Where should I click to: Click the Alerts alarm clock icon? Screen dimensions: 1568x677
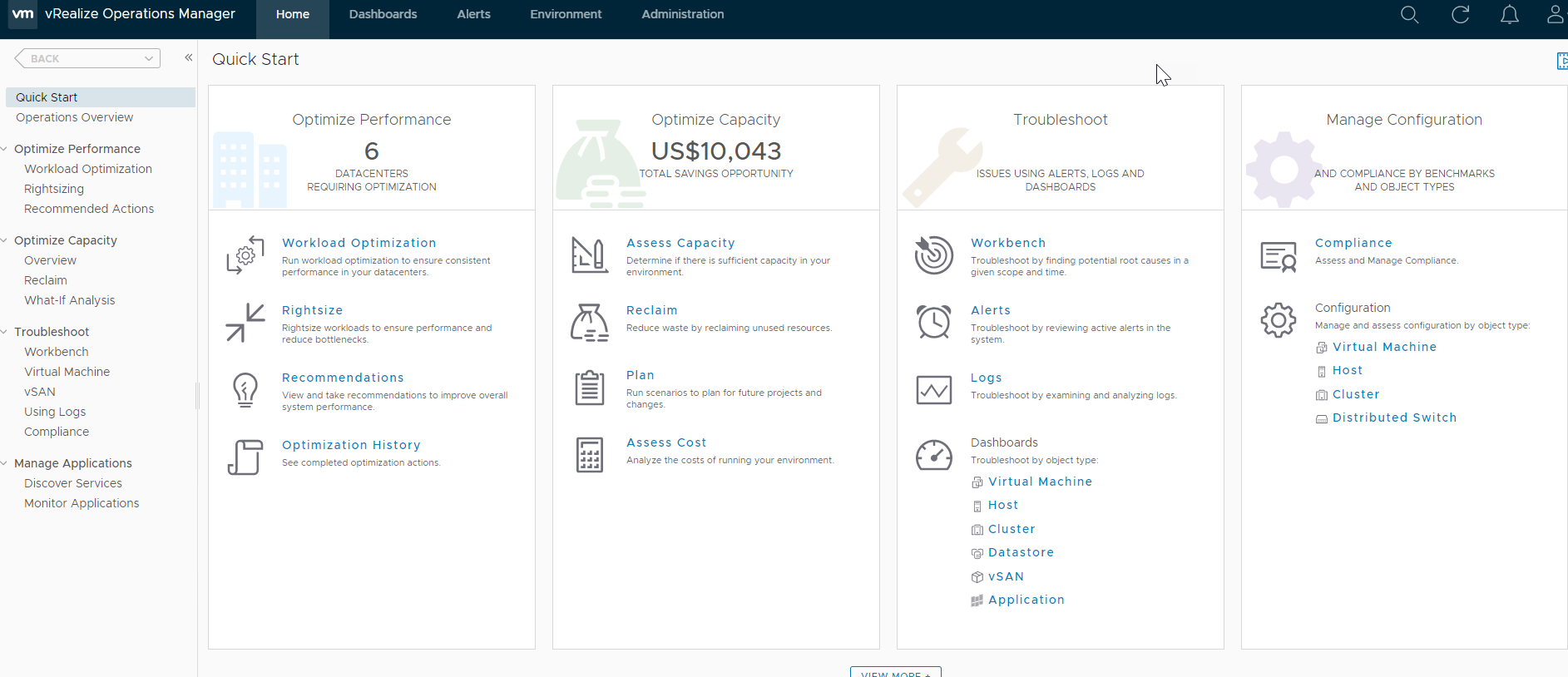coord(934,322)
